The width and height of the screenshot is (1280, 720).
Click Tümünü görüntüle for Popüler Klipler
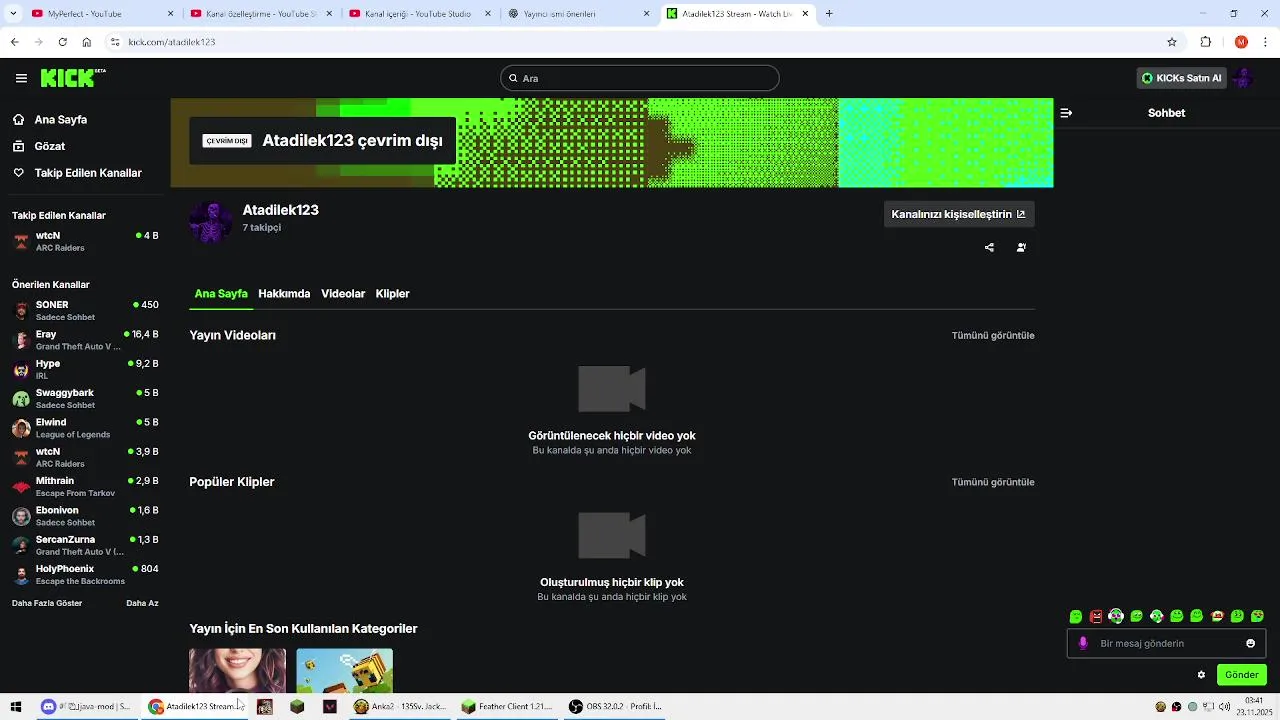tap(993, 482)
